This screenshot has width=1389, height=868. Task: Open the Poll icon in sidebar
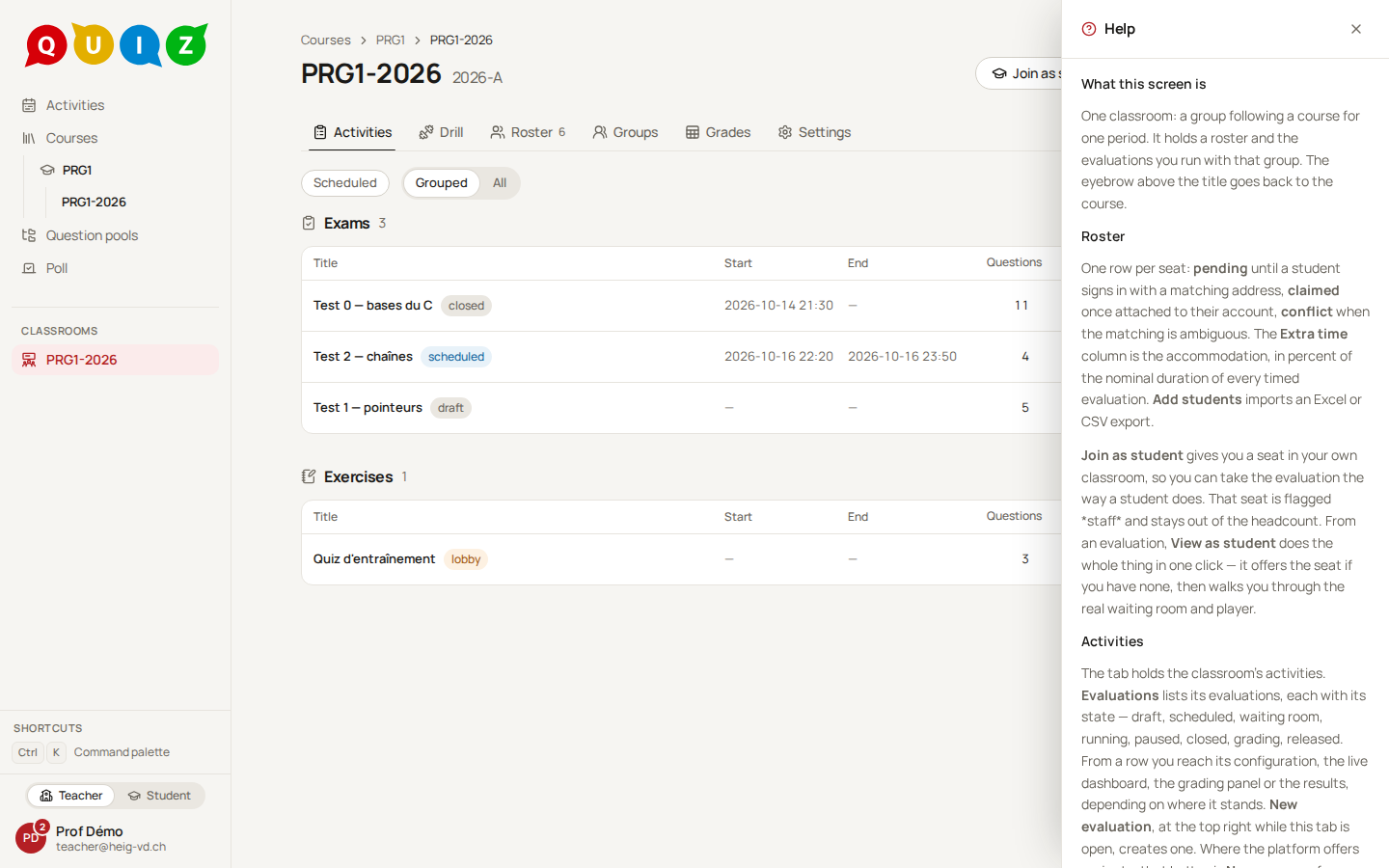pyautogui.click(x=29, y=268)
